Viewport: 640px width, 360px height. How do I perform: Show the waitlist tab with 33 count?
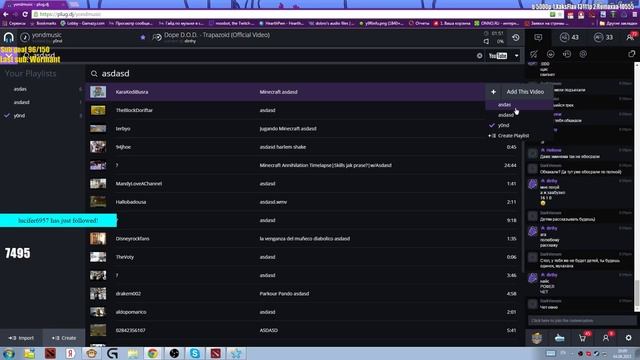click(603, 38)
